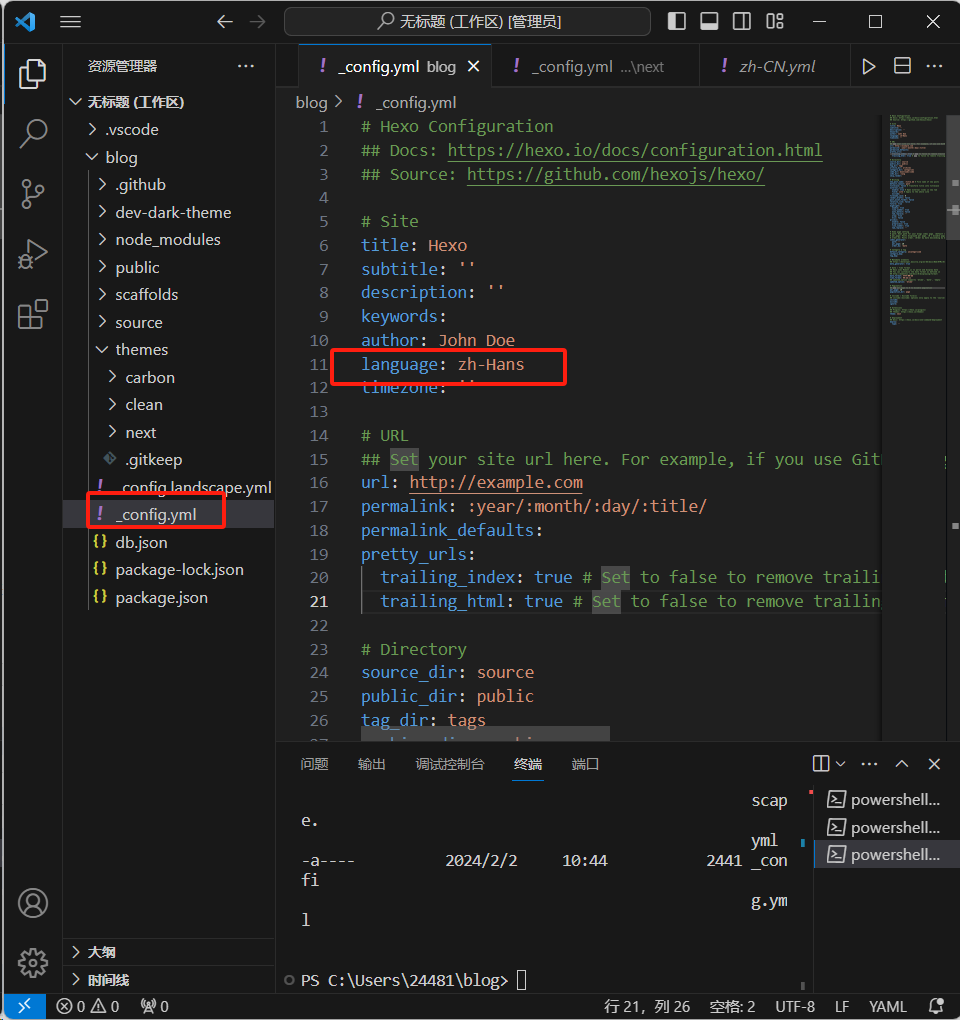The width and height of the screenshot is (960, 1020).
Task: Expand the 大纲 outline section
Action: (168, 952)
